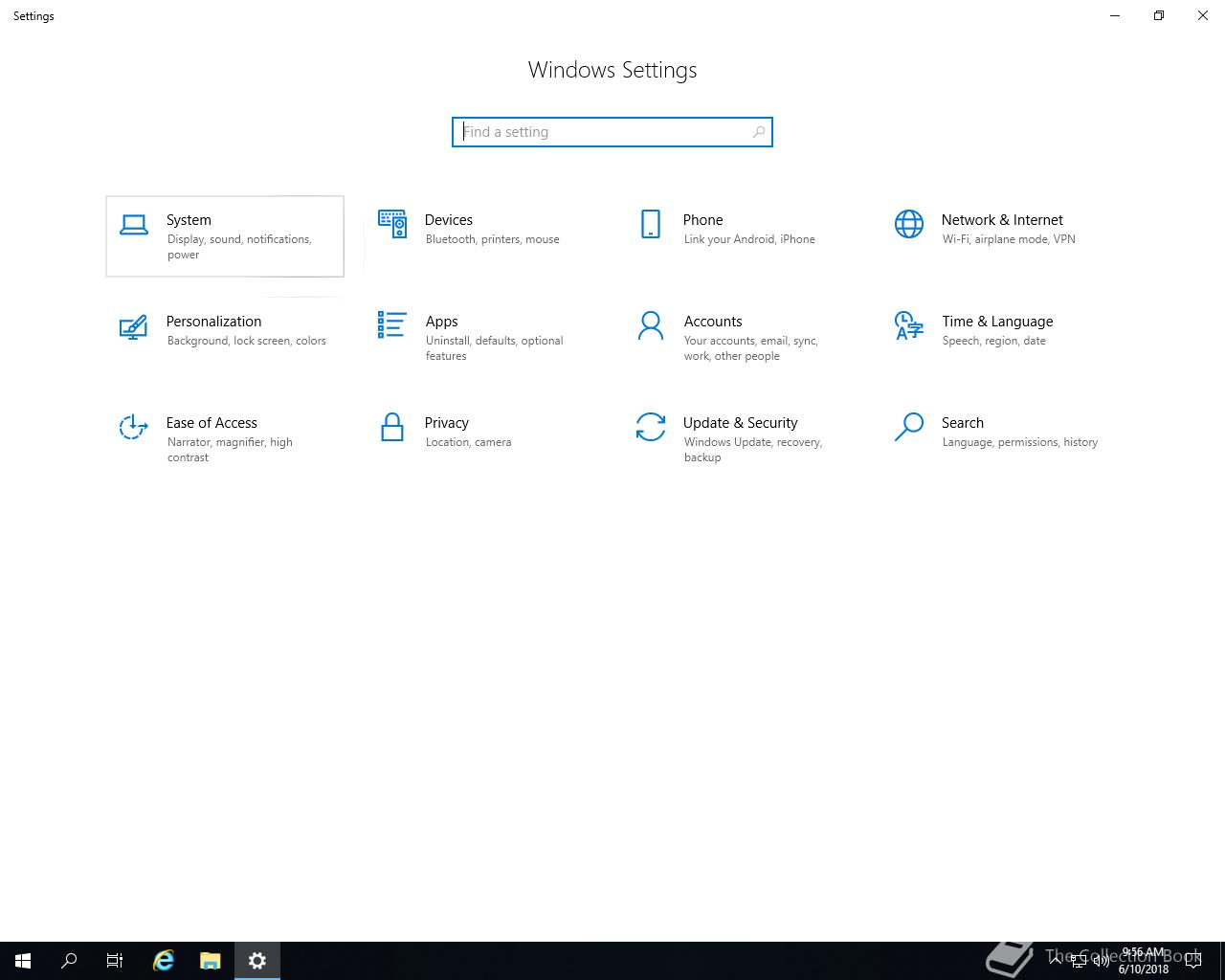The image size is (1225, 980).
Task: Open the Devices keyboard-speaker icon
Action: (392, 224)
